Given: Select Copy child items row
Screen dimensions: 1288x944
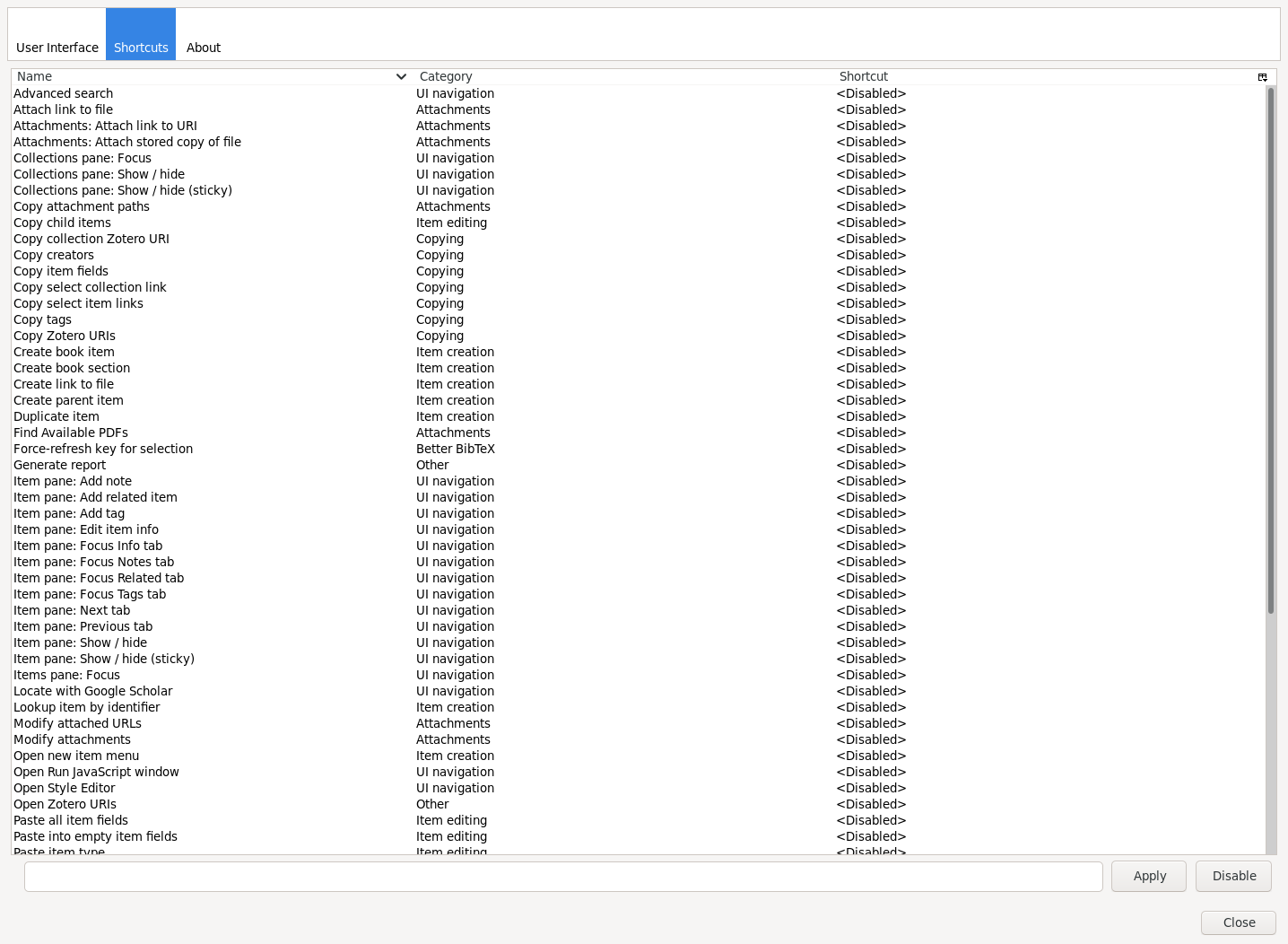Looking at the screenshot, I should tap(638, 223).
